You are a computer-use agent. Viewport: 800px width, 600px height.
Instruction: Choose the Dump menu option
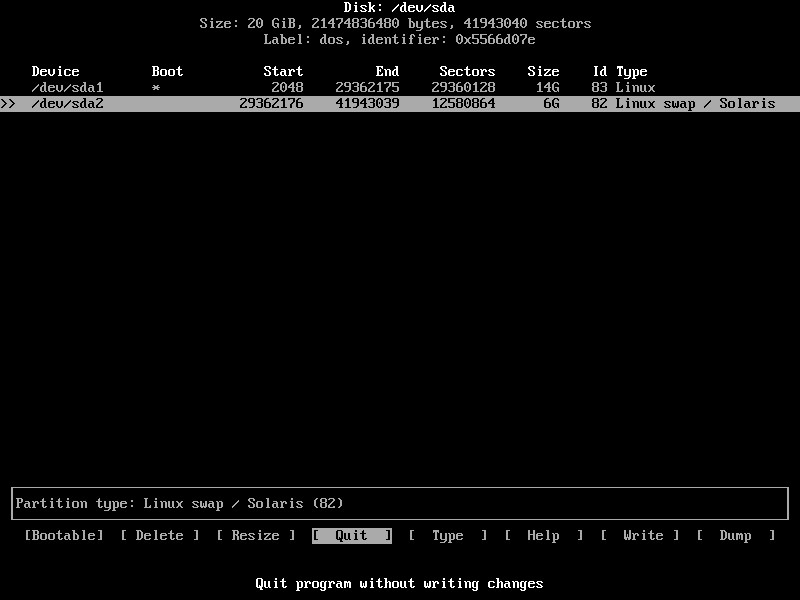[736, 536]
